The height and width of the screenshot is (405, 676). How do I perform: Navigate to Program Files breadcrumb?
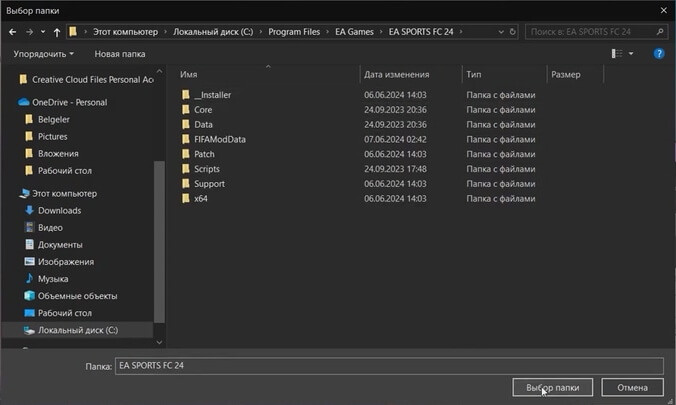[294, 32]
